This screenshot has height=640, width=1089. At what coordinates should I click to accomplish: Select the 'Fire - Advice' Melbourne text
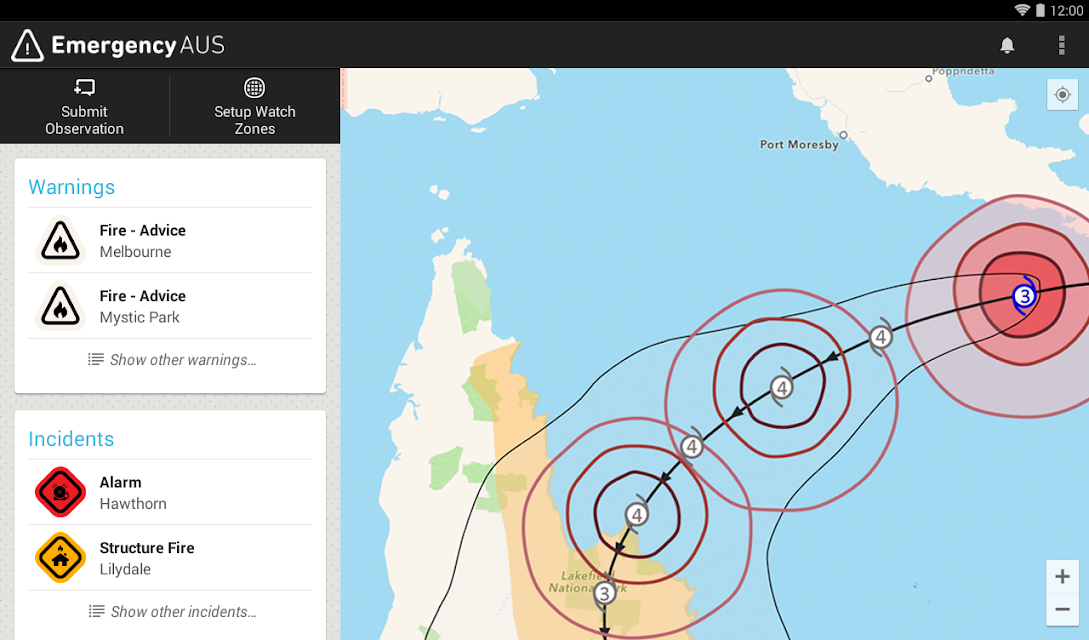(142, 230)
